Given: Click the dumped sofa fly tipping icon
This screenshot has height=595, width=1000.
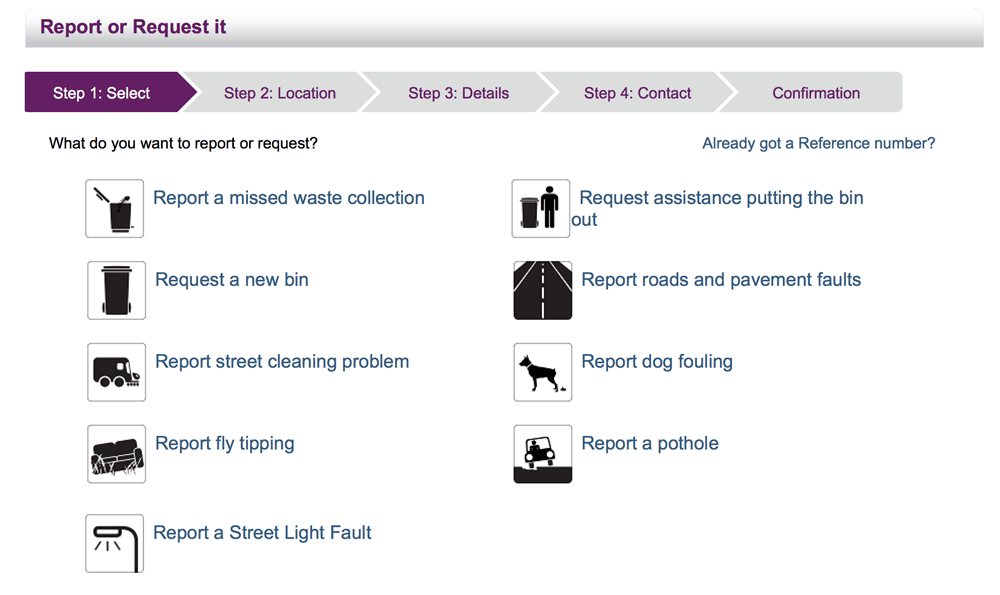Looking at the screenshot, I should [x=117, y=454].
